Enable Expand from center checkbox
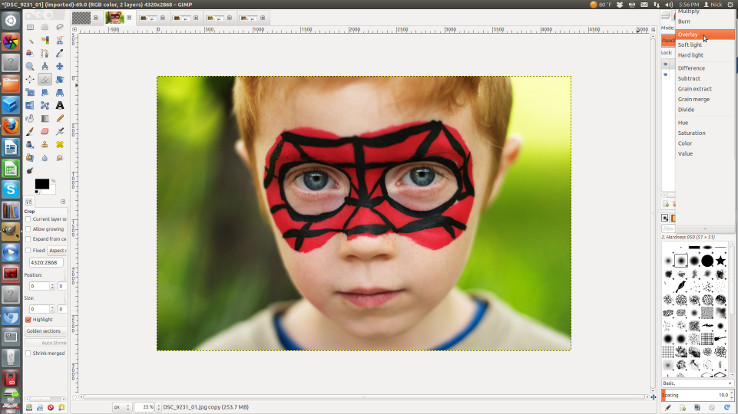Image resolution: width=738 pixels, height=414 pixels. [28, 239]
